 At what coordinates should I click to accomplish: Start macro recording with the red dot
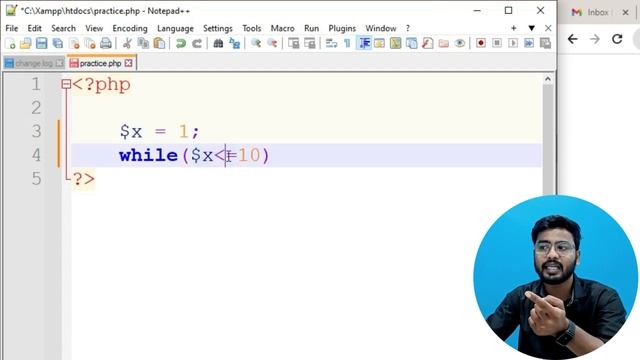(481, 43)
